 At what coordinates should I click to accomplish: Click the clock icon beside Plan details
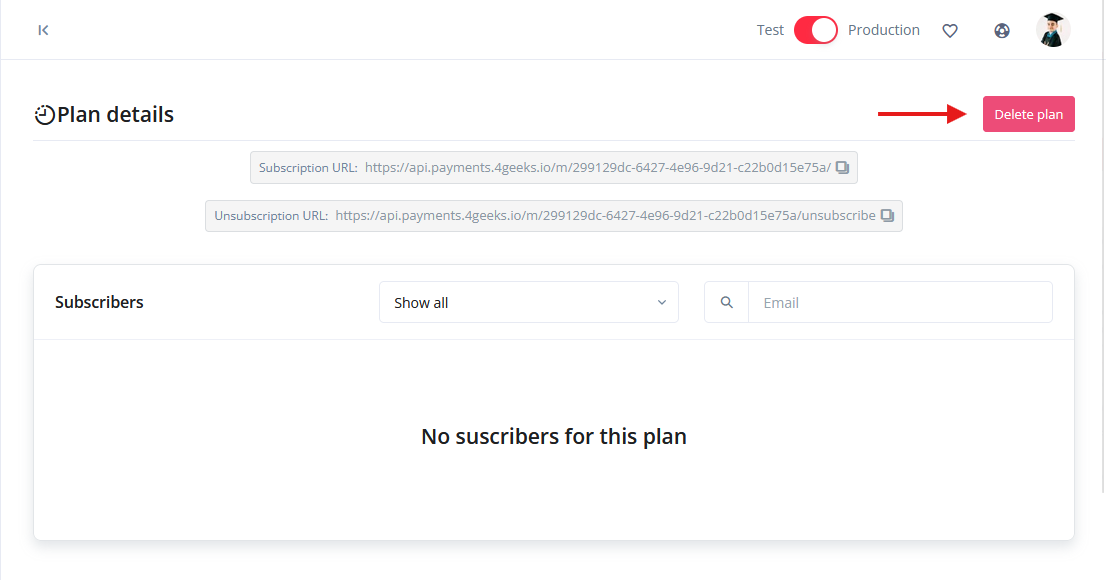(x=44, y=115)
